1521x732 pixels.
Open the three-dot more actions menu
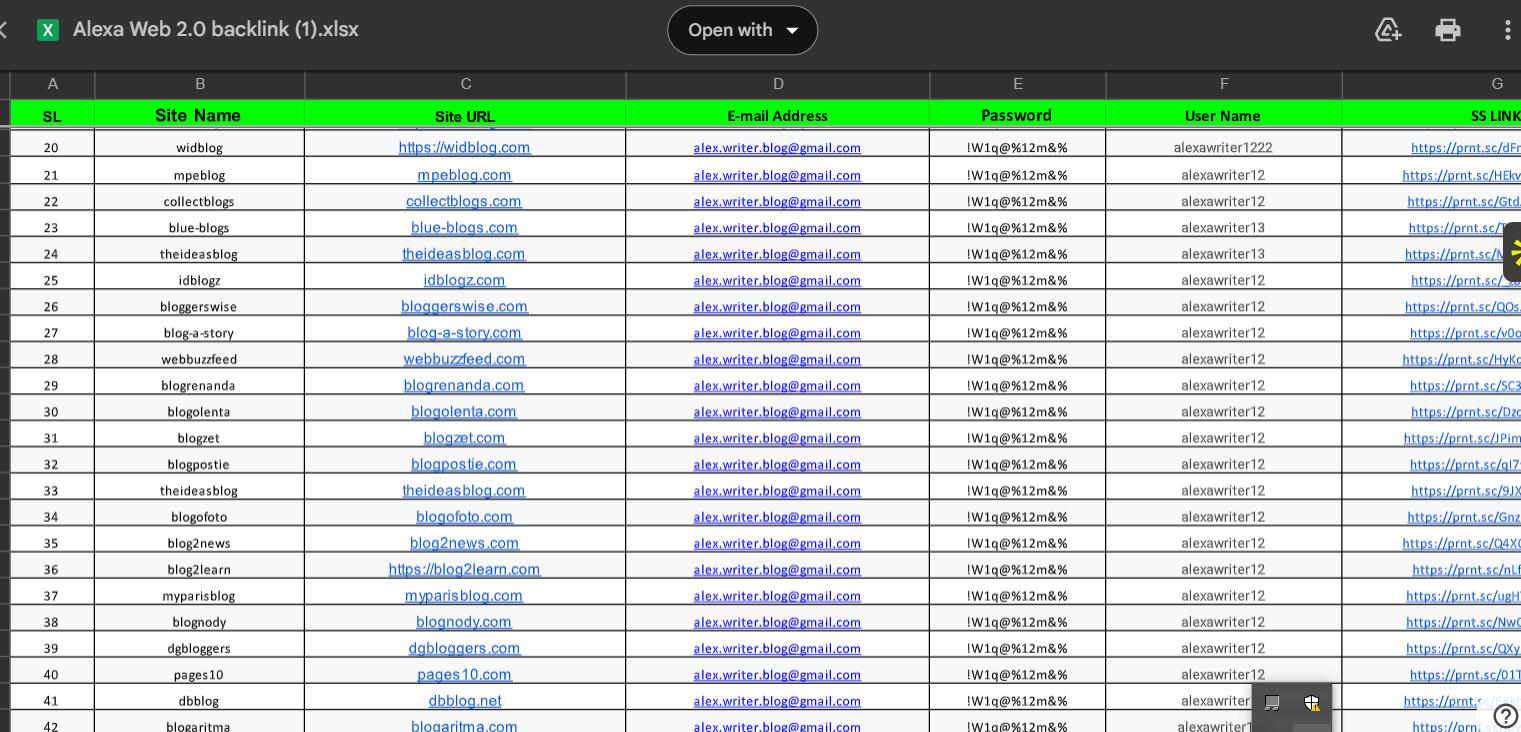click(x=1507, y=30)
